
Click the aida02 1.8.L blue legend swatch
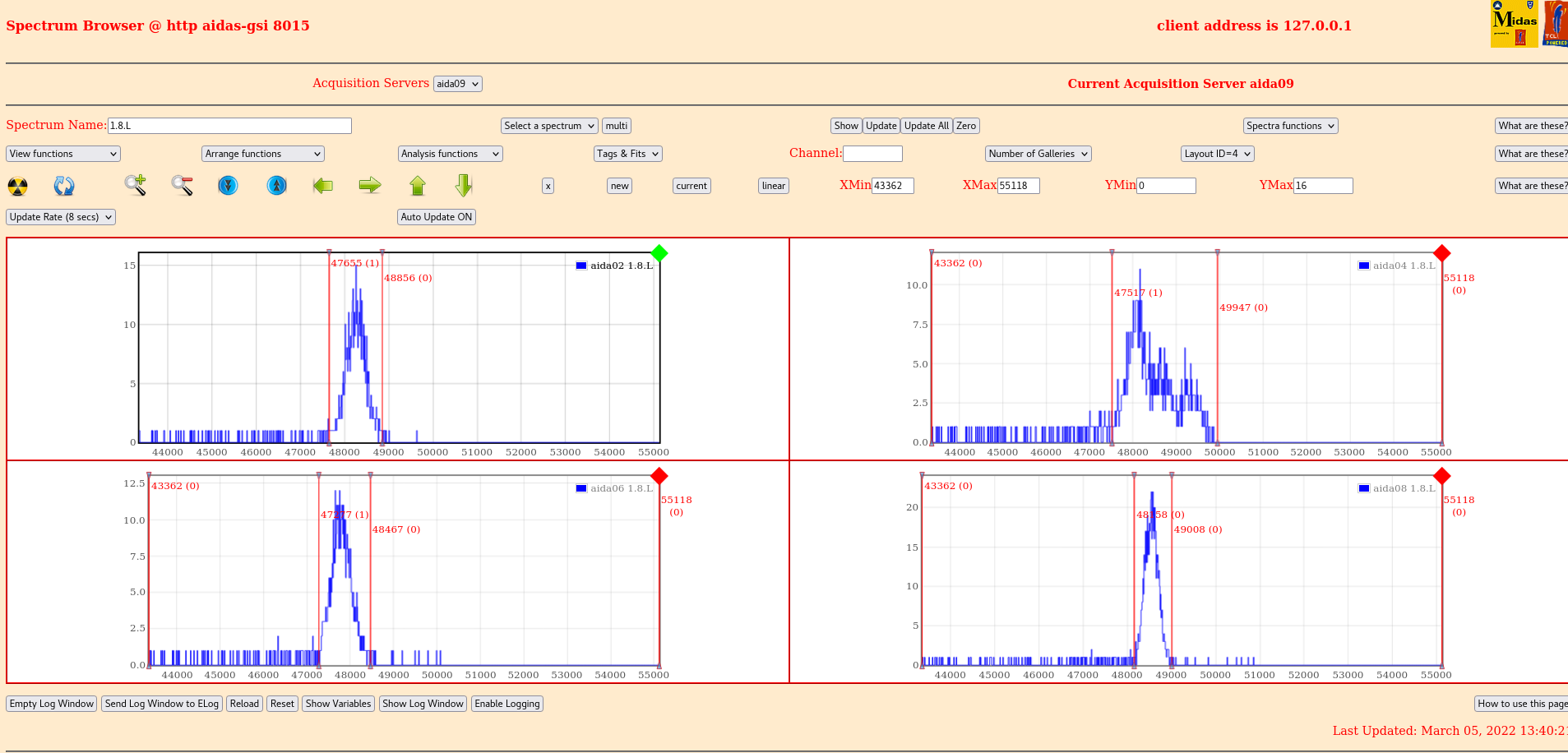click(x=581, y=266)
